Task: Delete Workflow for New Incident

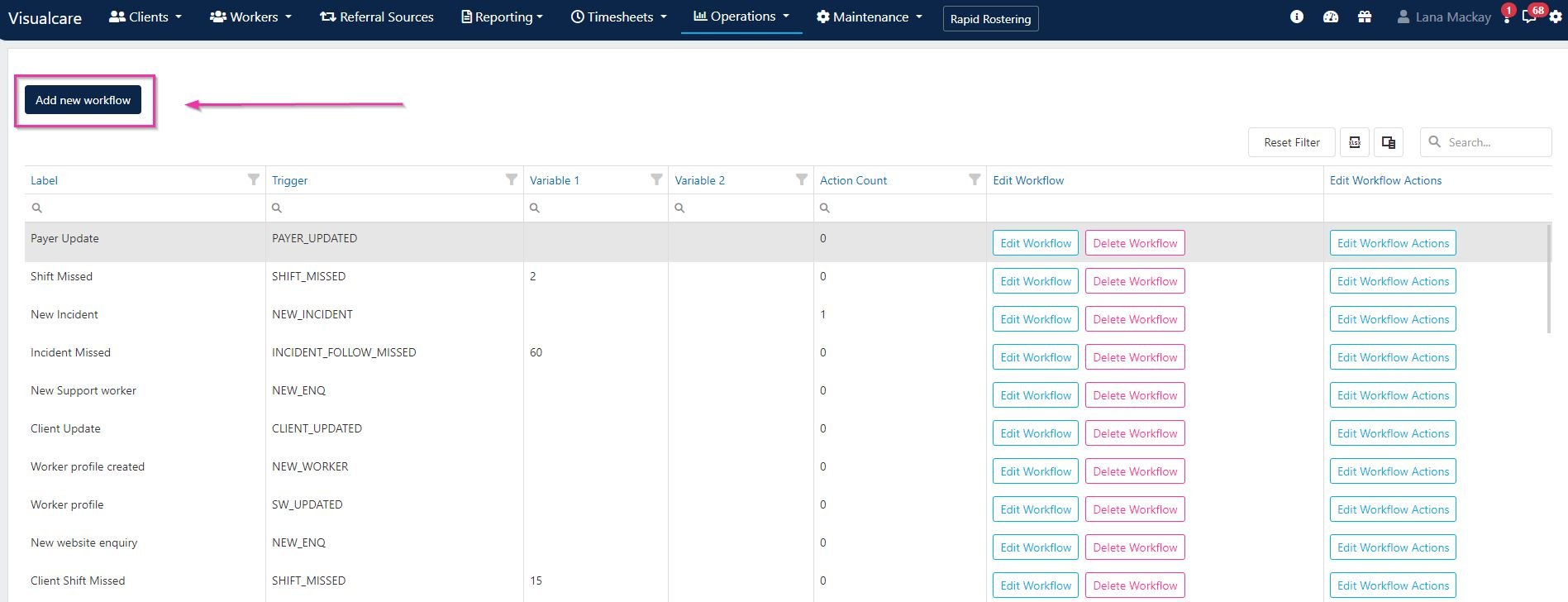Action: click(1135, 319)
